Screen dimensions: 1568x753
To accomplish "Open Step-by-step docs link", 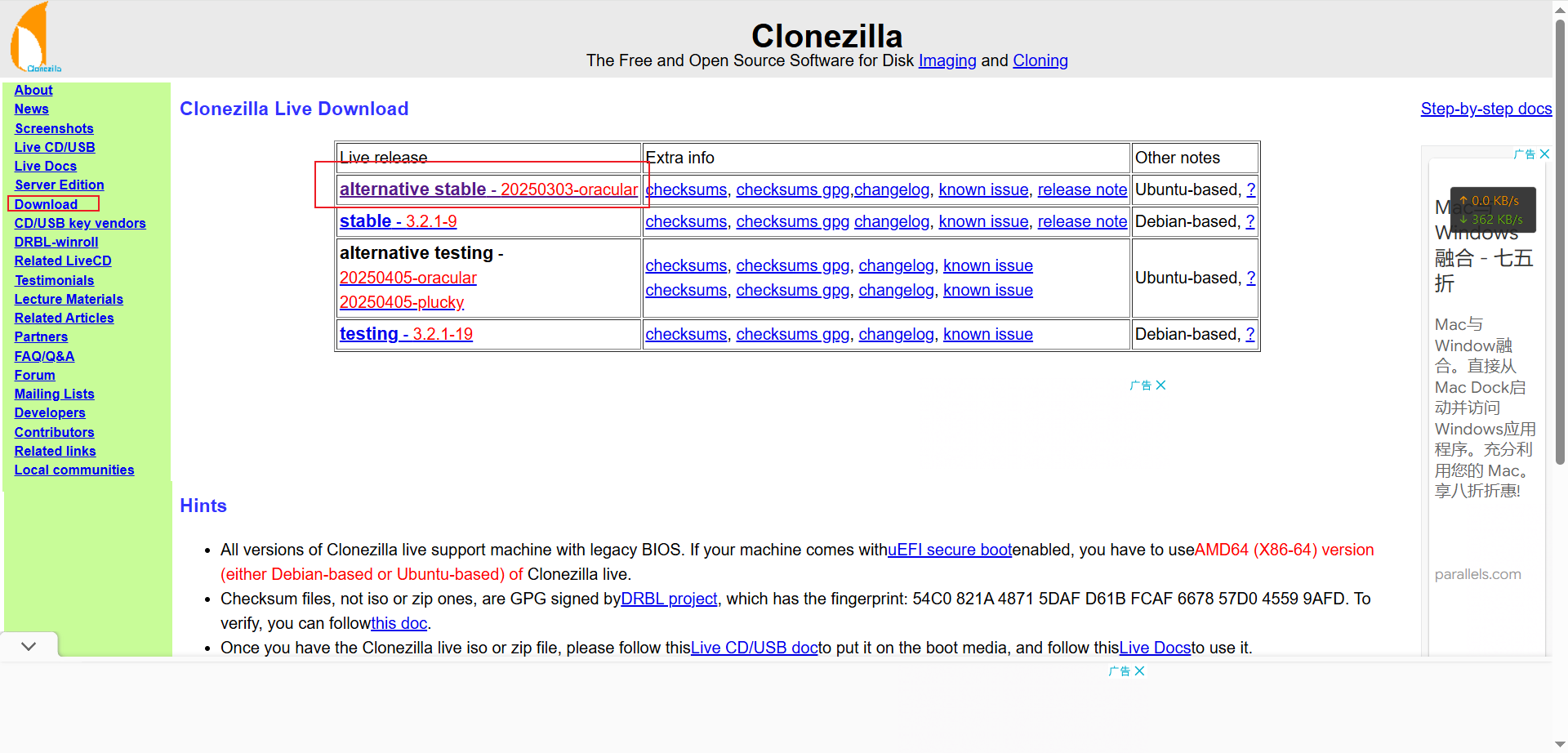I will (1486, 109).
